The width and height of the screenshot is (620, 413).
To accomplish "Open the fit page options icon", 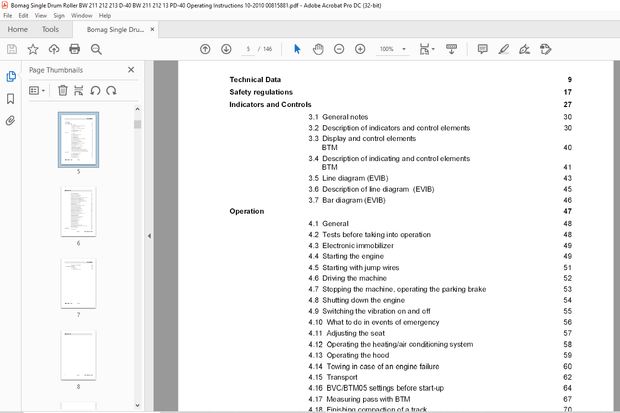I will [x=427, y=49].
